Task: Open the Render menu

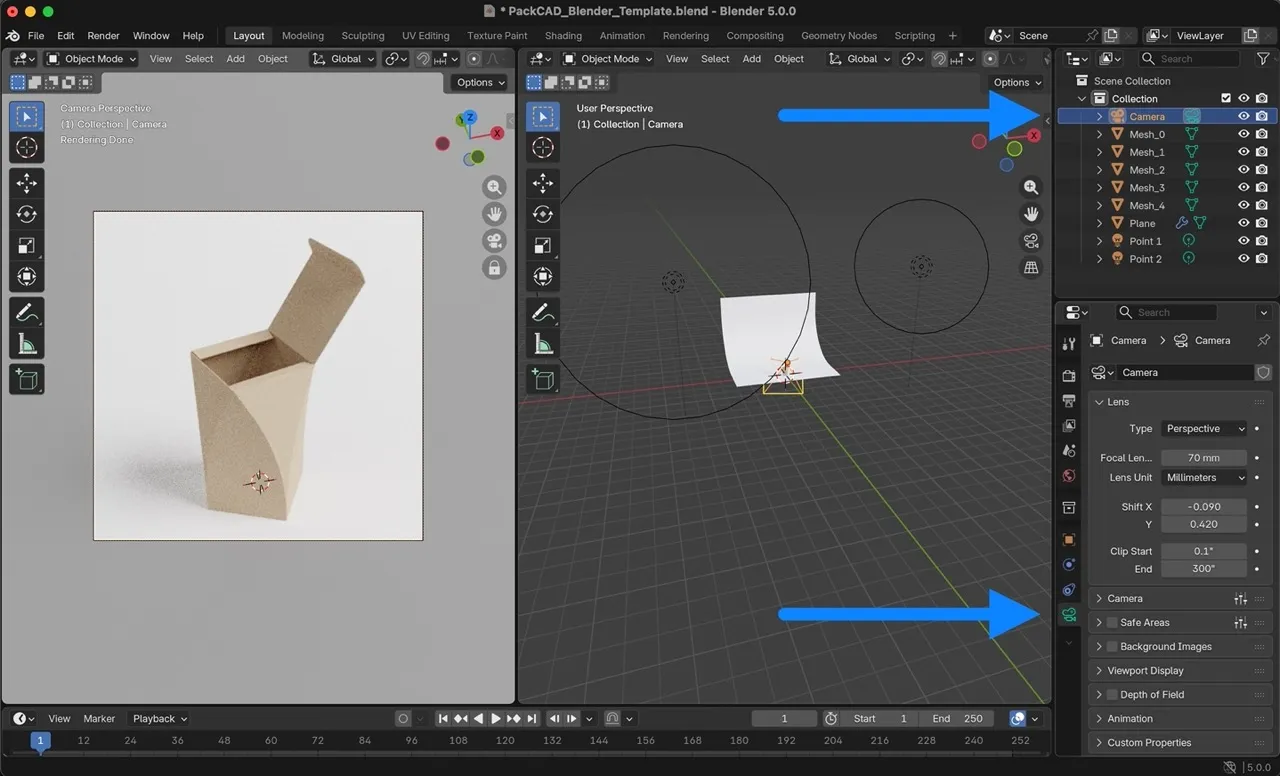Action: pyautogui.click(x=103, y=36)
